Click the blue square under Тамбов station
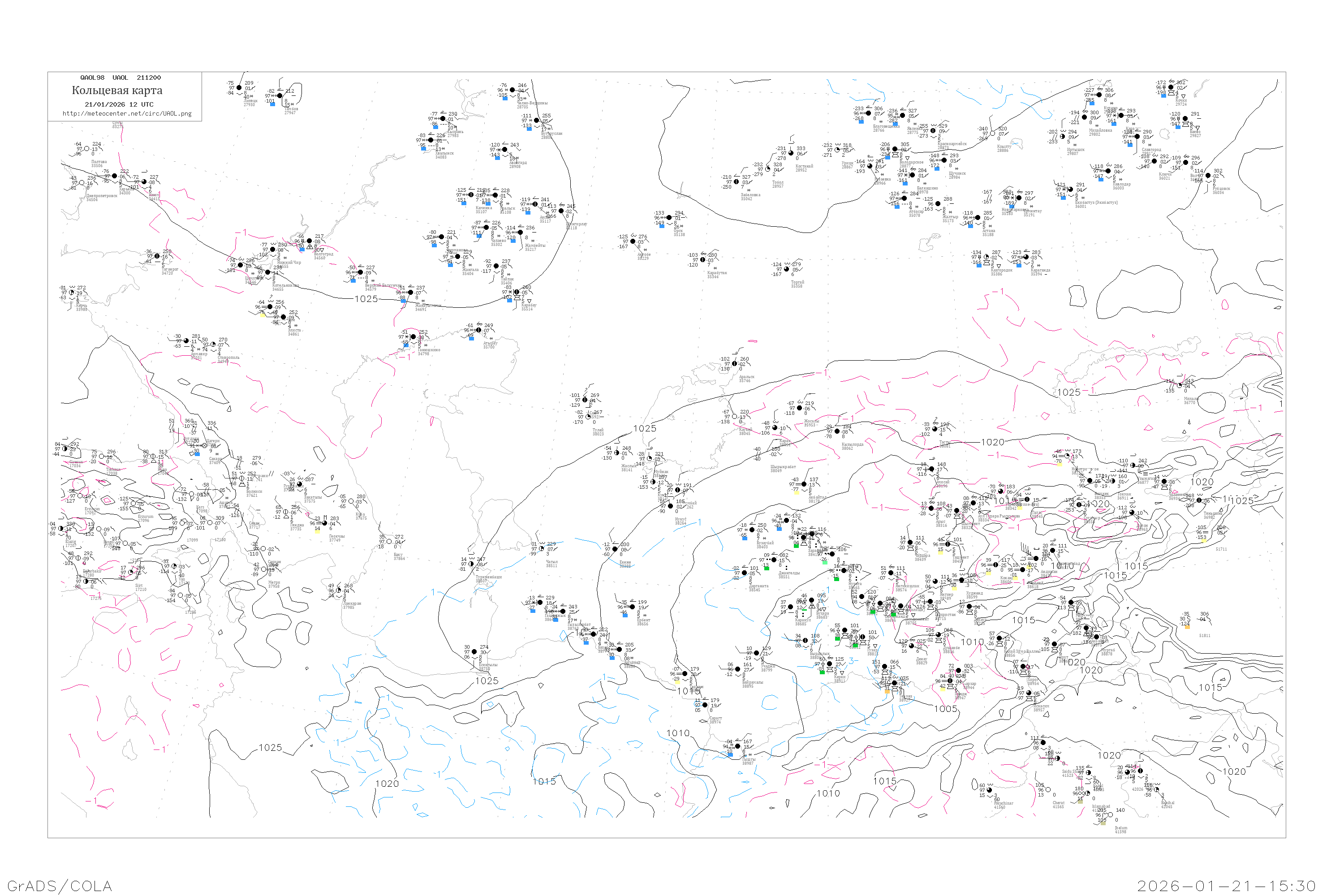Screen dimensions: 1344x896 pos(272,104)
